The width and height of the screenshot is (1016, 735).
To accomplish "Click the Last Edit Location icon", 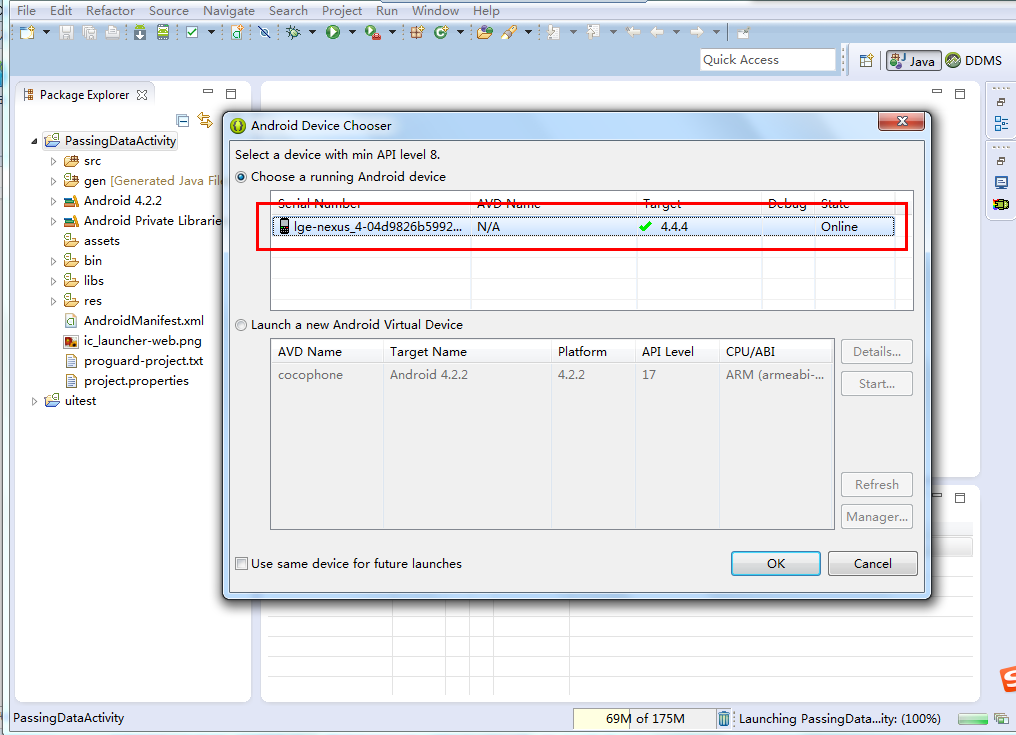I will (634, 32).
